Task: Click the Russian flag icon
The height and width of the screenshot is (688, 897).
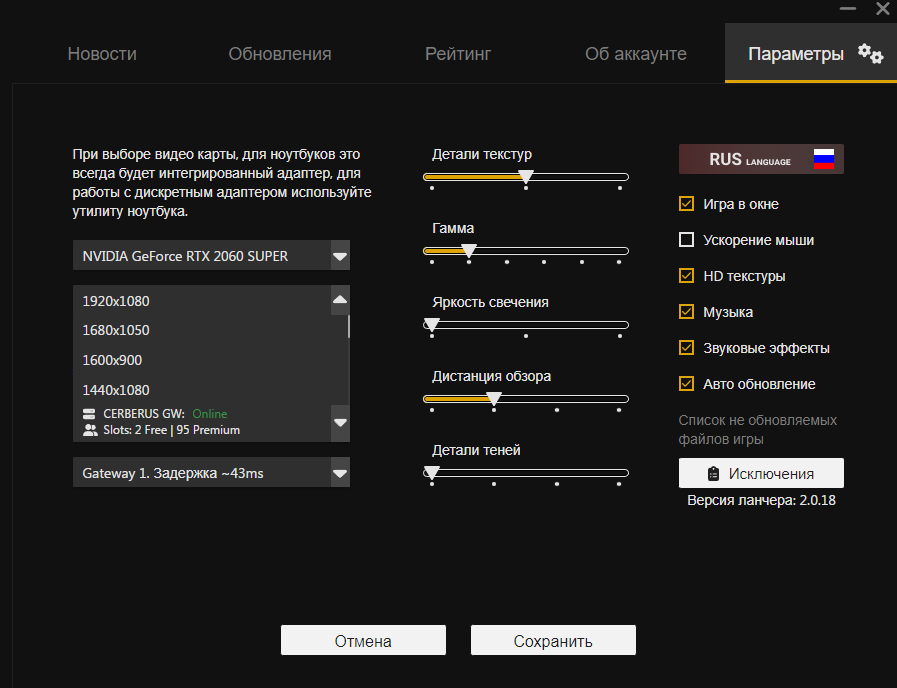Action: pyautogui.click(x=824, y=159)
